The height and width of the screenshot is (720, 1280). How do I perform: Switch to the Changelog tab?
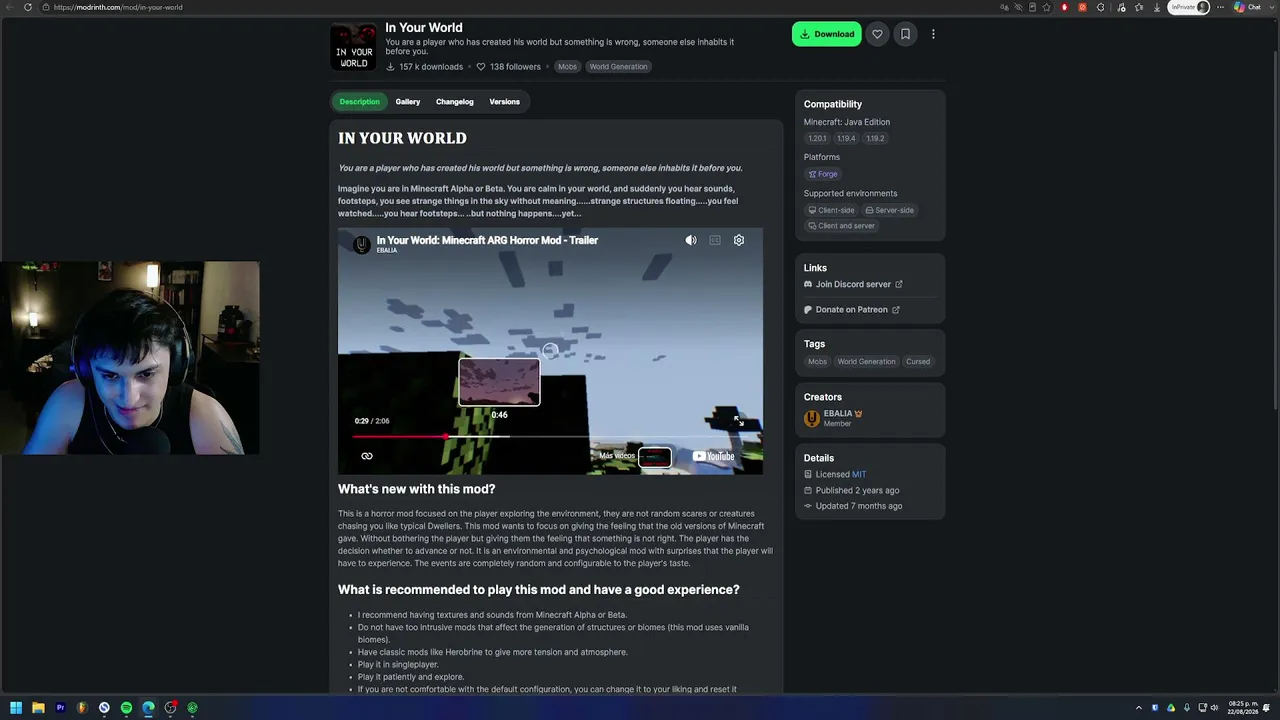coord(454,101)
